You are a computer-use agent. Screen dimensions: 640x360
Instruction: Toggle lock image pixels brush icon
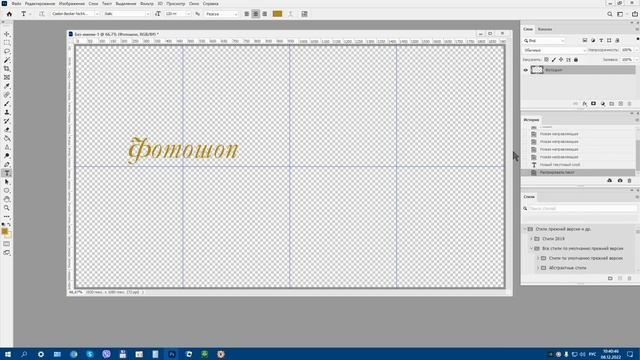[553, 60]
